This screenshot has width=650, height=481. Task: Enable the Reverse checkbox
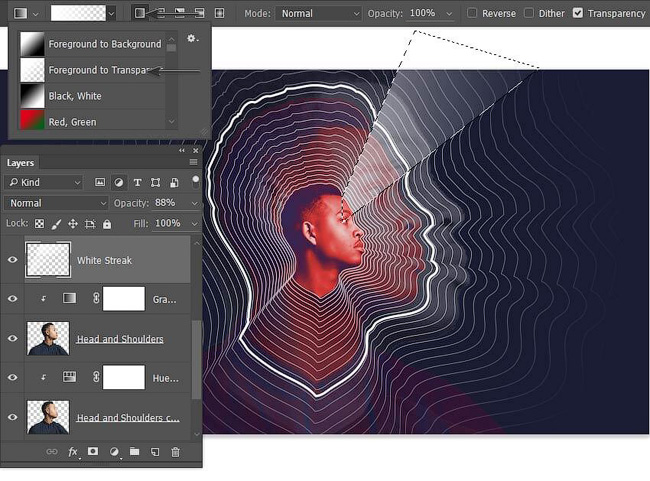(472, 13)
